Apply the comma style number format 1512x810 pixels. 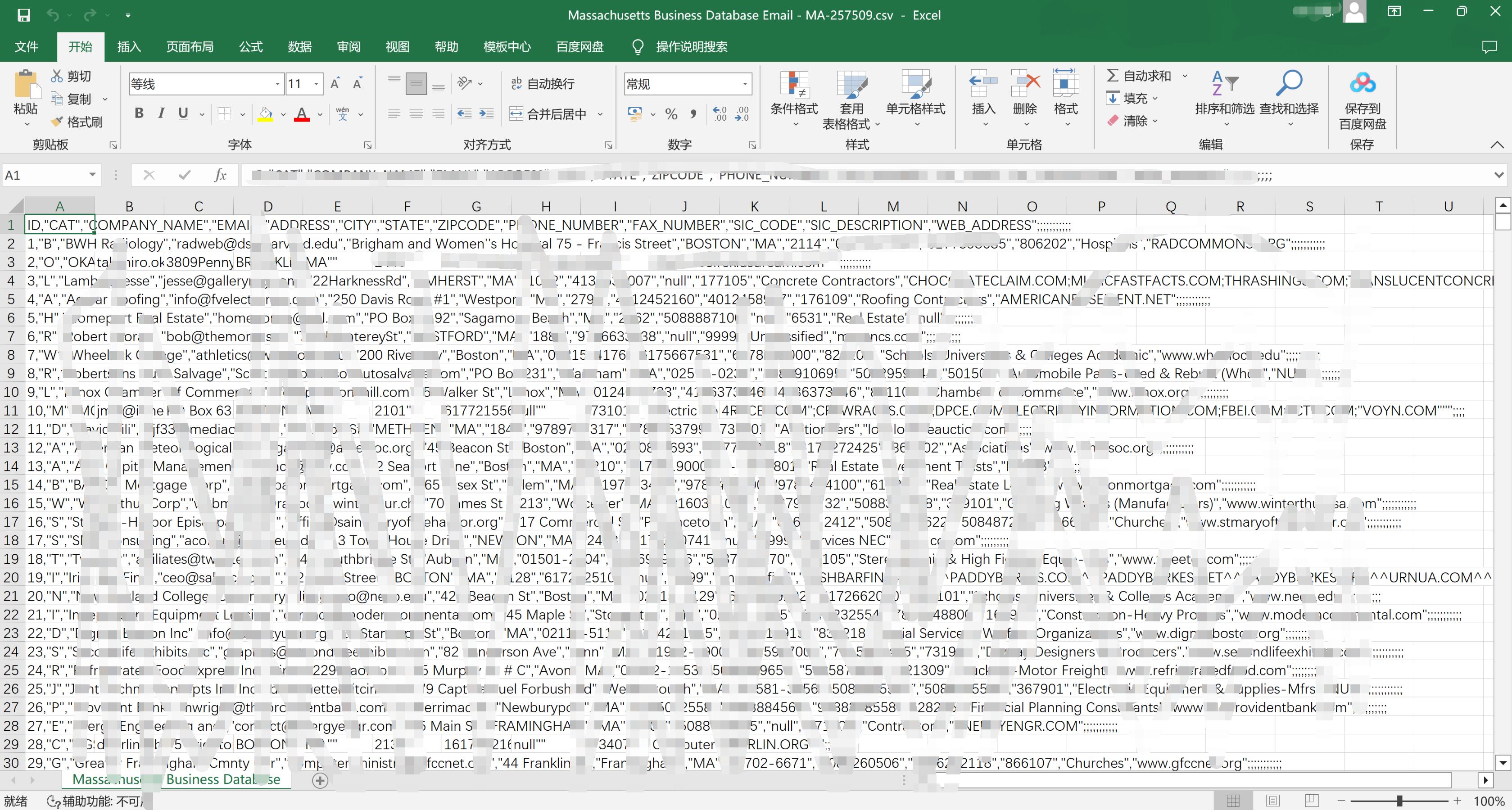click(693, 114)
